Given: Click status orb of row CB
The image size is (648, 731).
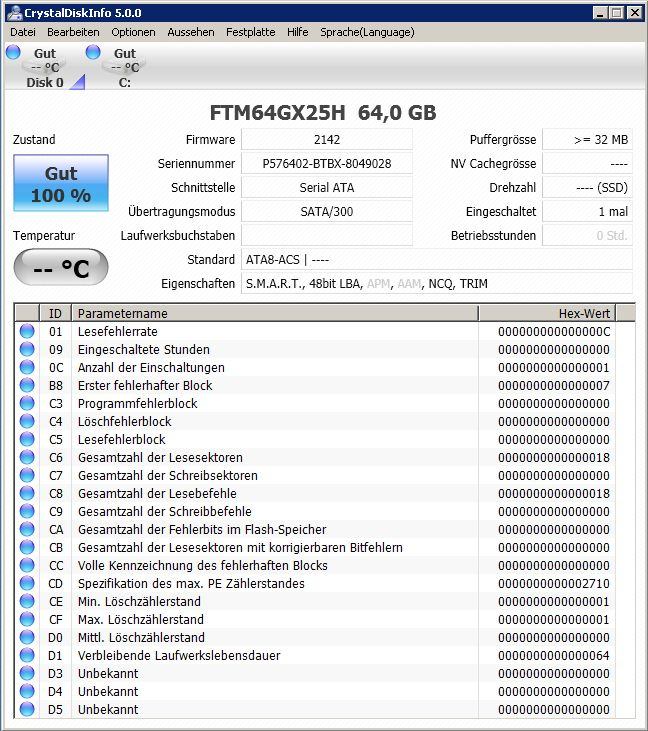Looking at the screenshot, I should [27, 547].
